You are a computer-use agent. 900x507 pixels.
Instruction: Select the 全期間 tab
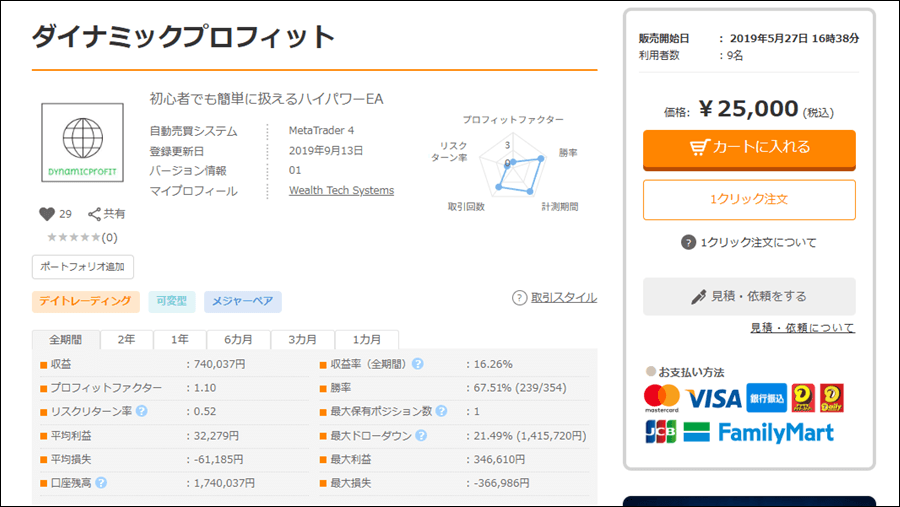point(66,339)
